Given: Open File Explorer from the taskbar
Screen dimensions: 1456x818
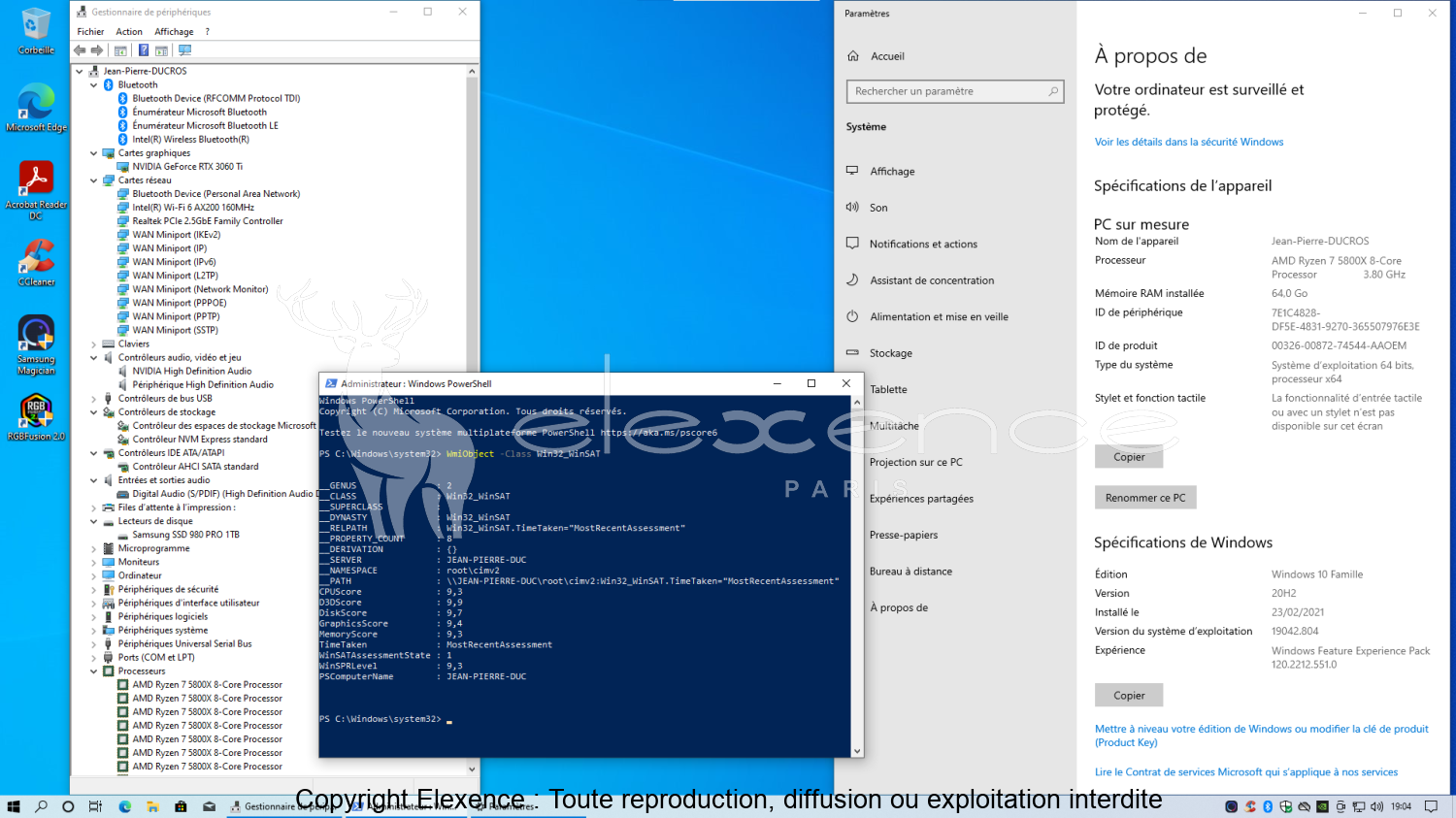Looking at the screenshot, I should coord(152,806).
